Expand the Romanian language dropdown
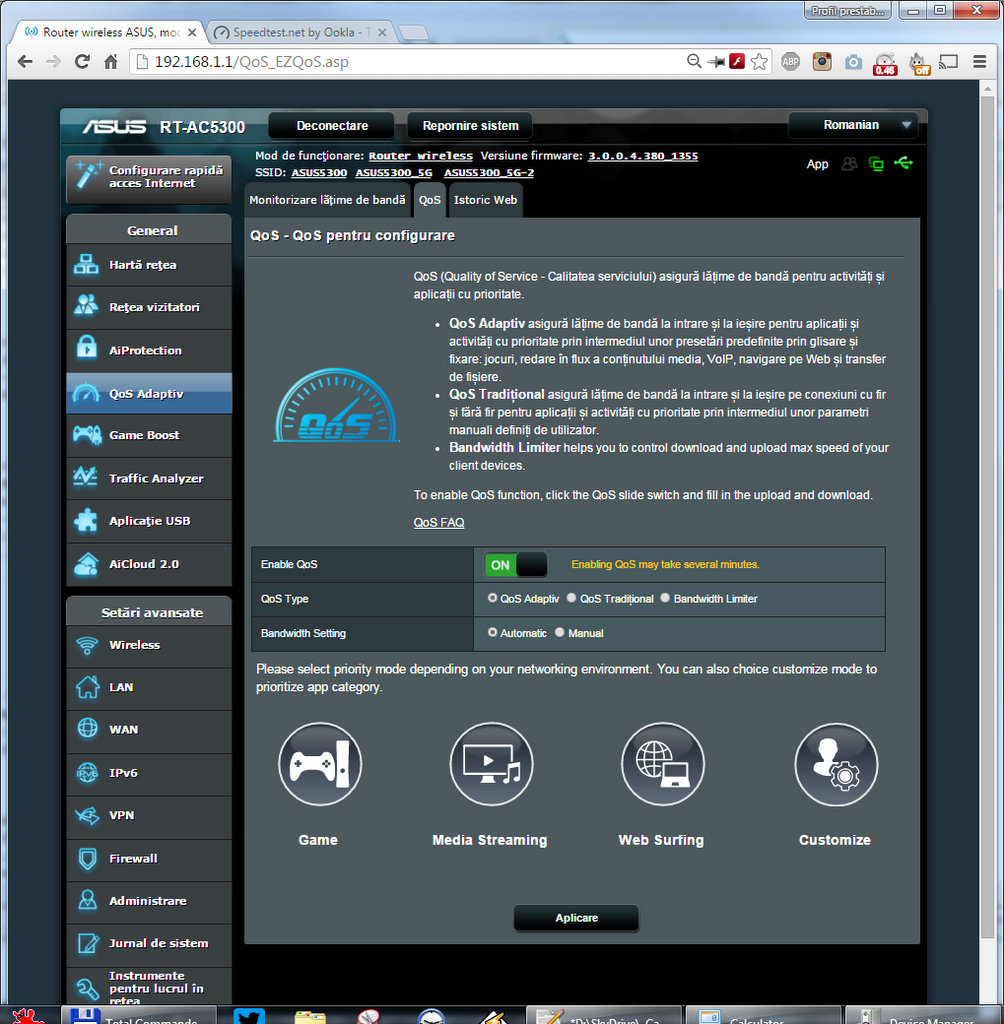The image size is (1004, 1024). (x=852, y=126)
